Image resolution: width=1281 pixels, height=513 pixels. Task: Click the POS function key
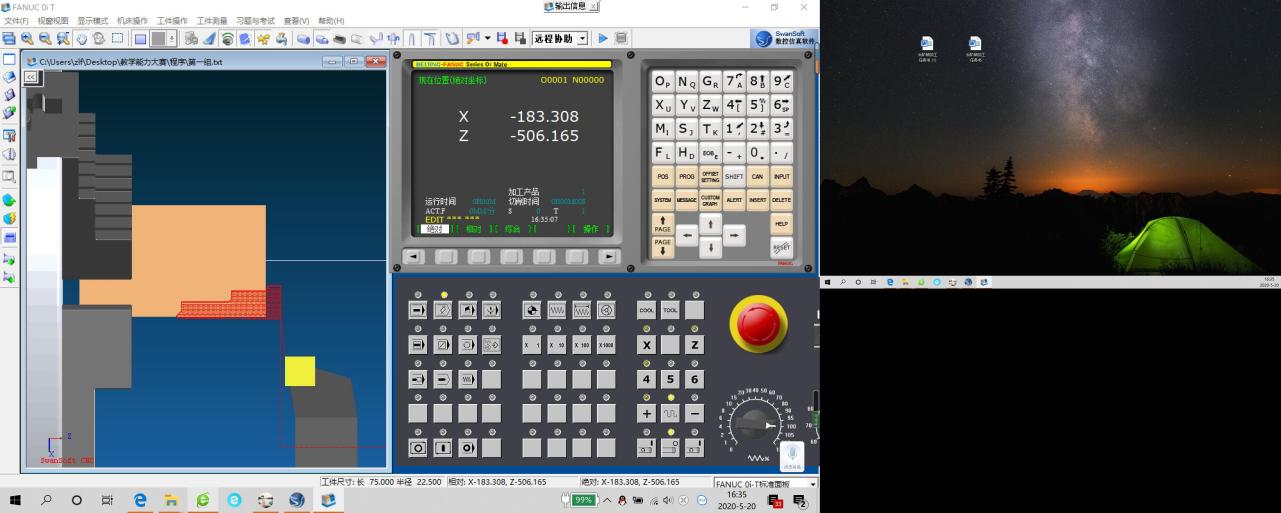pos(662,176)
